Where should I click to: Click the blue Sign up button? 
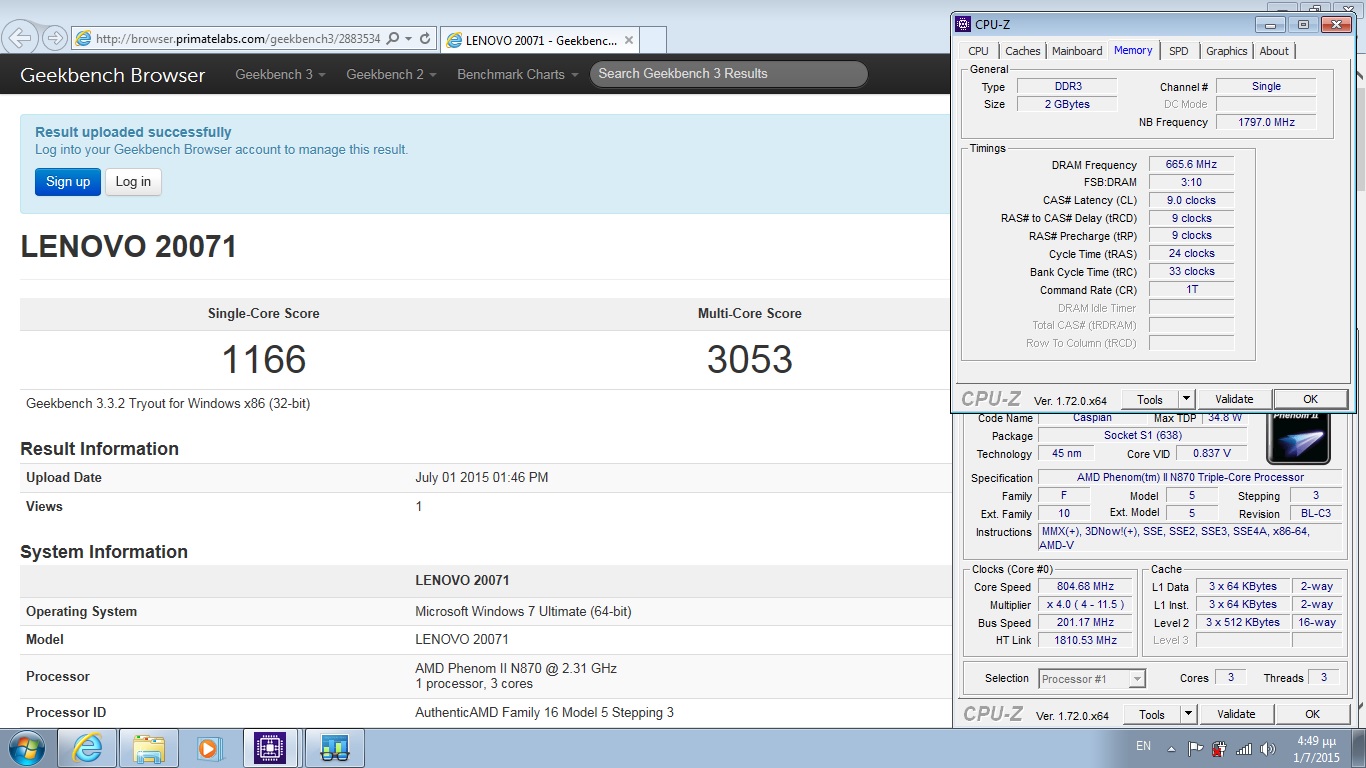coord(68,181)
